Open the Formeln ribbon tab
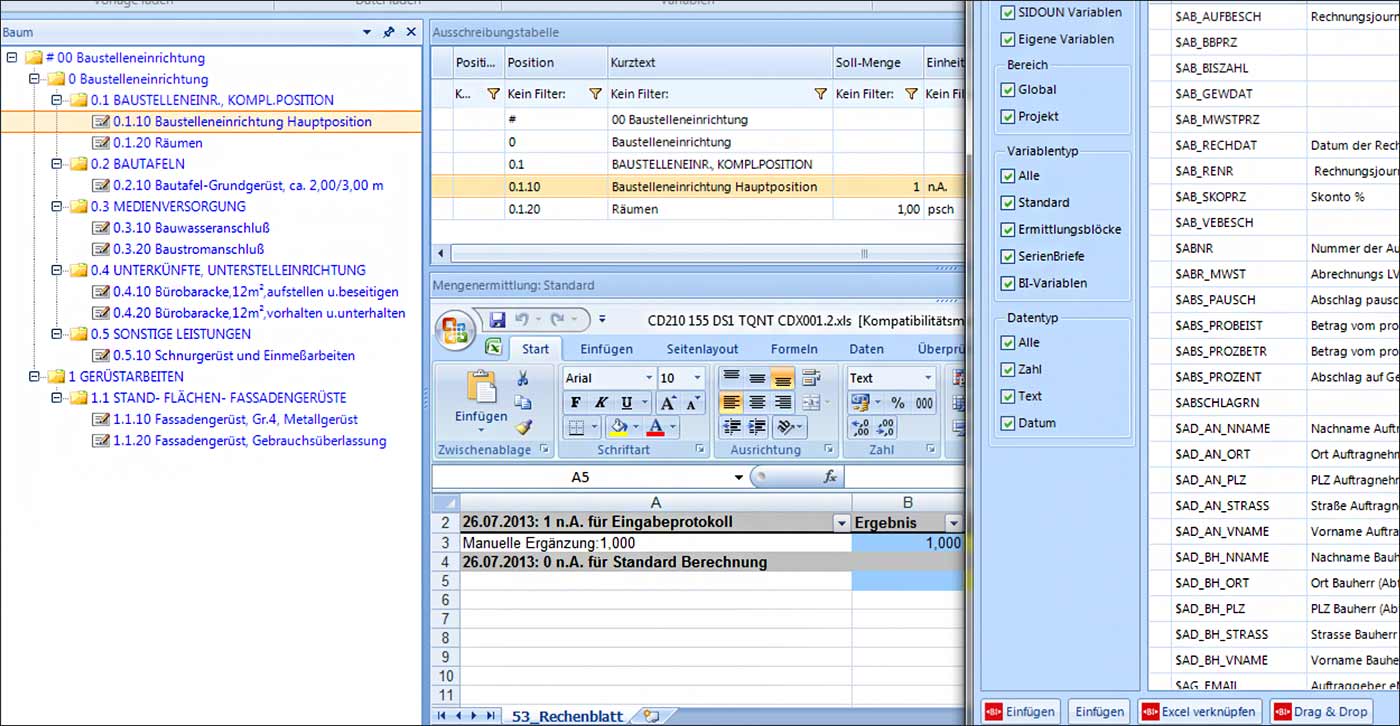The width and height of the screenshot is (1400, 726). coord(794,349)
